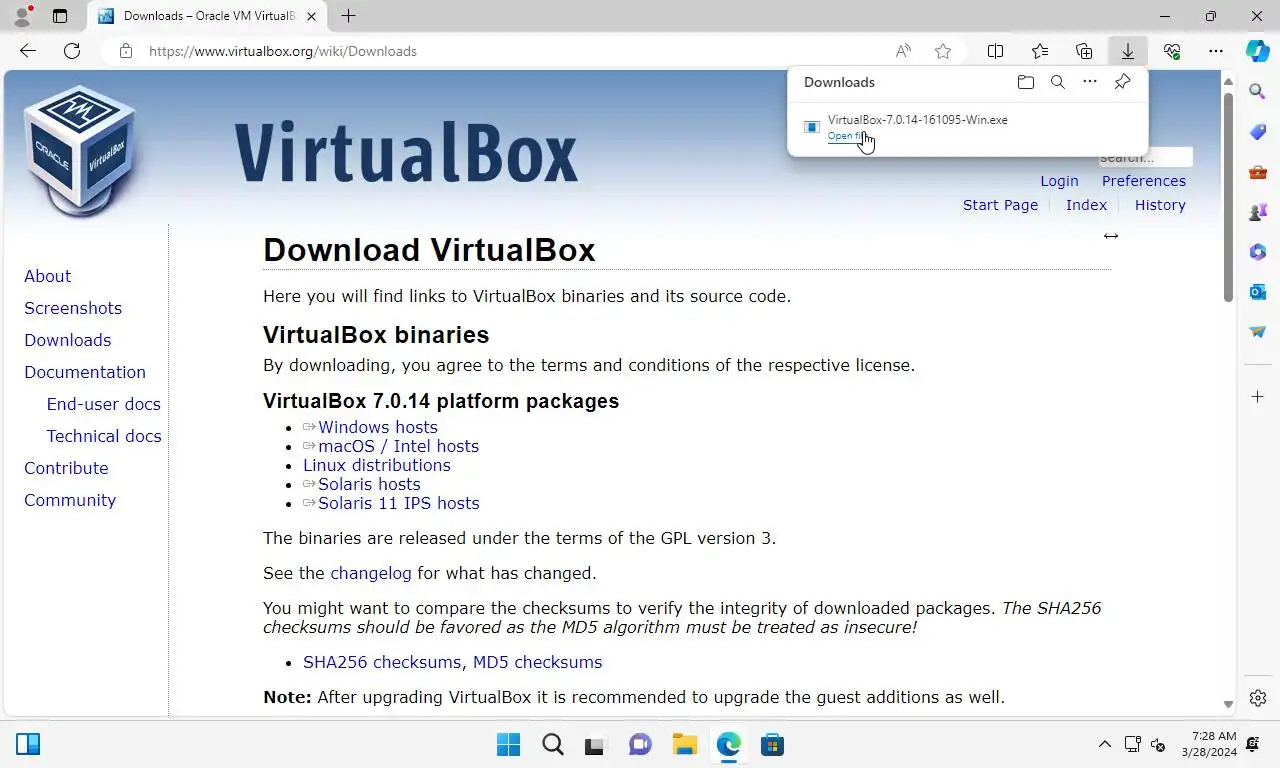This screenshot has height=768, width=1280.
Task: Open Documentation in the left navigation
Action: click(85, 372)
